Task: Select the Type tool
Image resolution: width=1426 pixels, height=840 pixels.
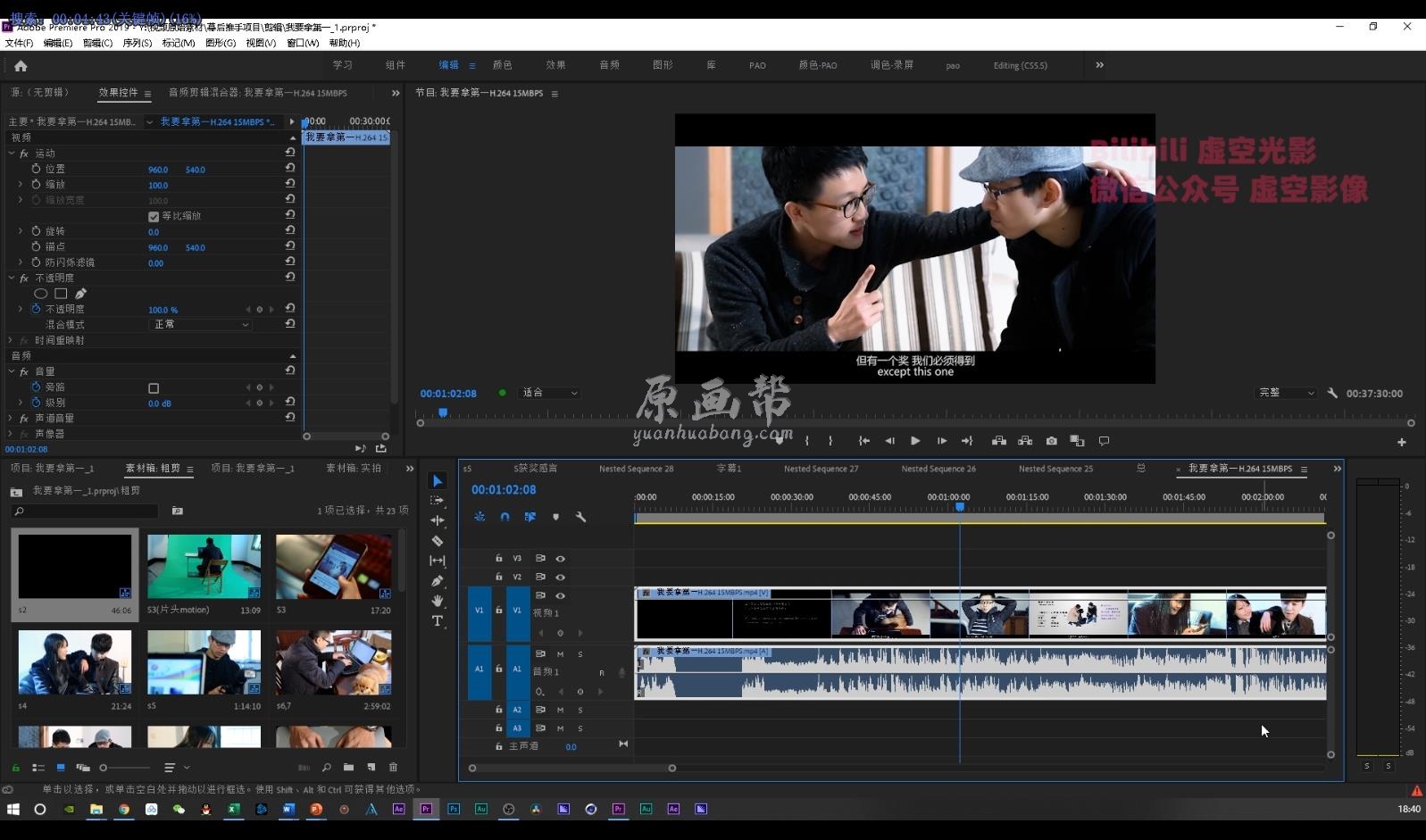Action: pyautogui.click(x=438, y=621)
